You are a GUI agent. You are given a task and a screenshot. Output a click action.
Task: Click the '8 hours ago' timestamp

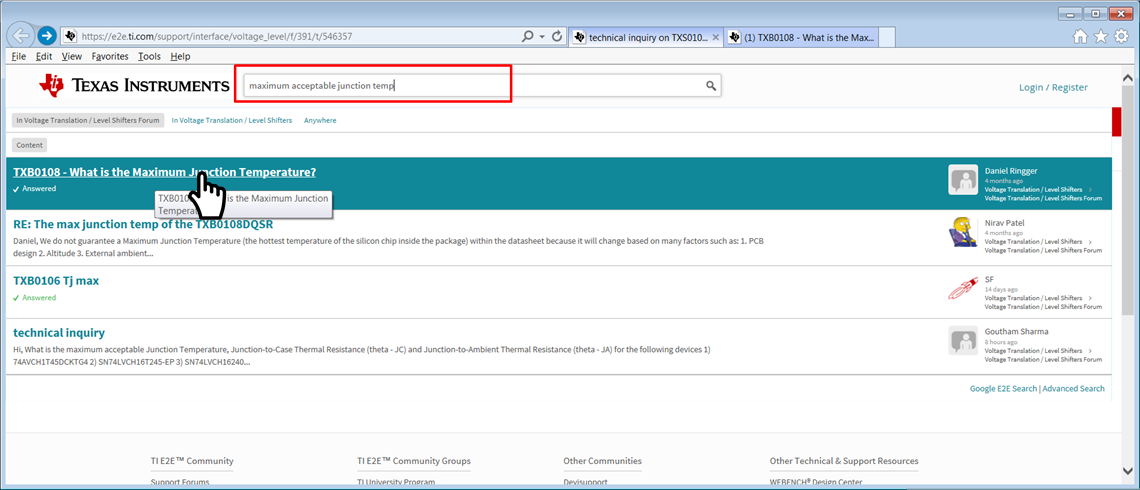(1001, 341)
